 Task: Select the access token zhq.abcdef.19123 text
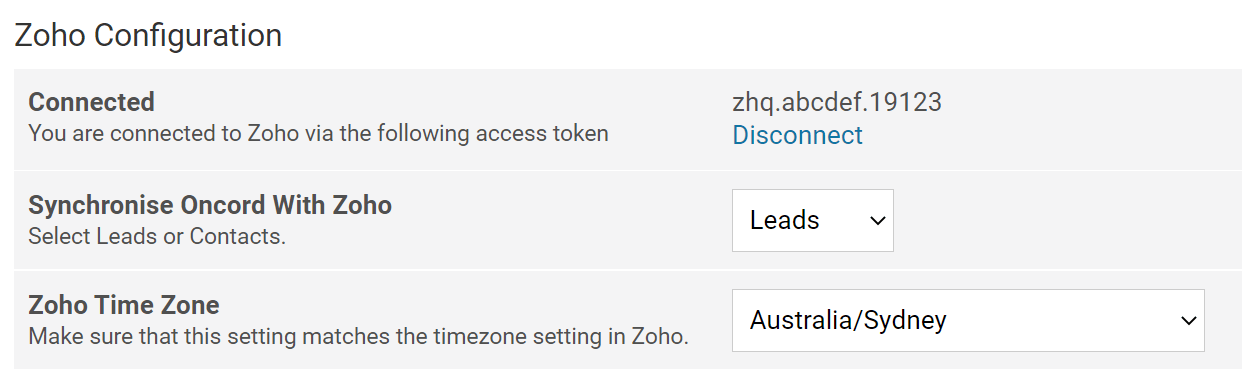837,102
